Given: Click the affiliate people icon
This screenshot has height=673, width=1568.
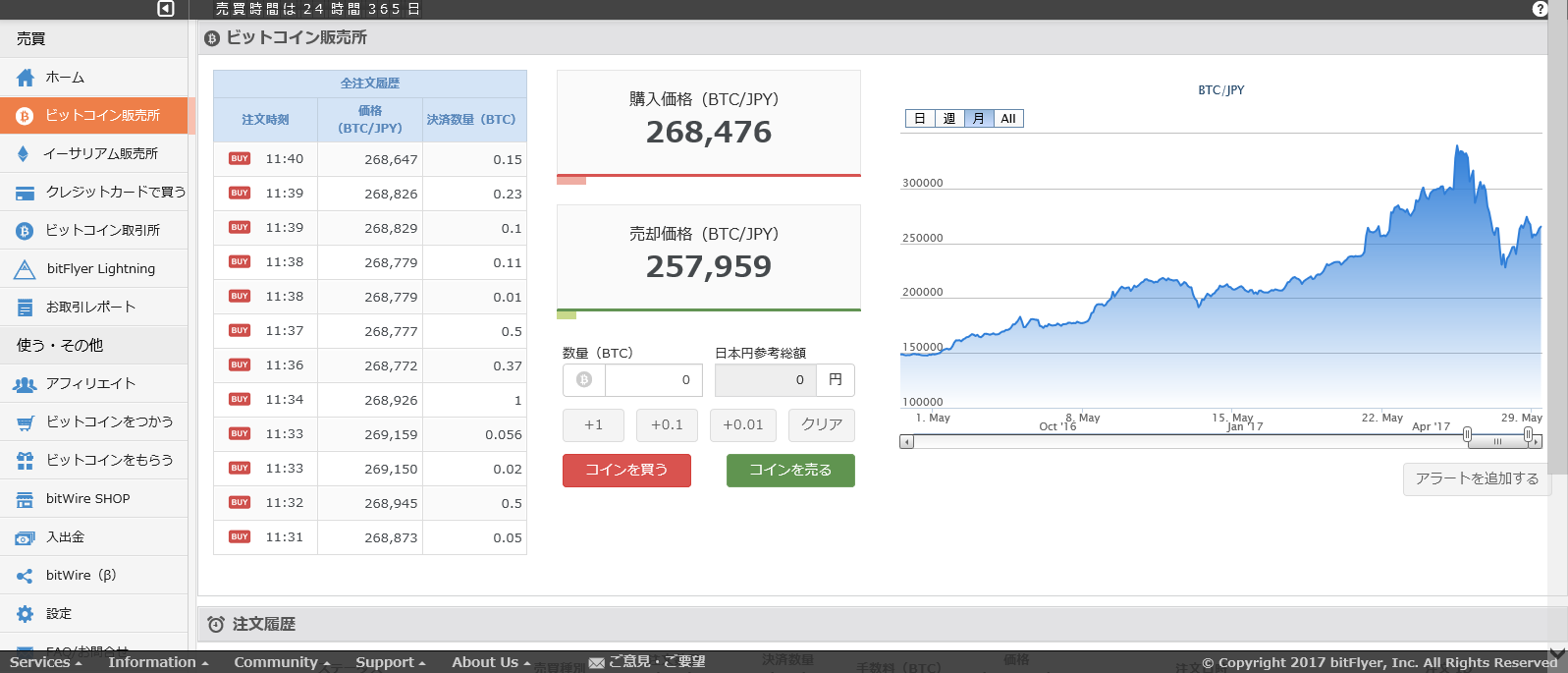Looking at the screenshot, I should (x=26, y=384).
